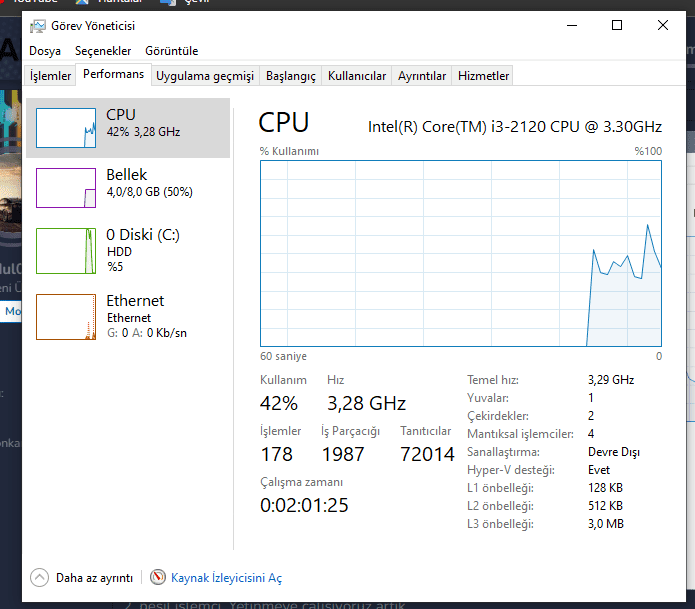
Task: Select the Bellek memory graph thumbnail
Action: point(66,187)
